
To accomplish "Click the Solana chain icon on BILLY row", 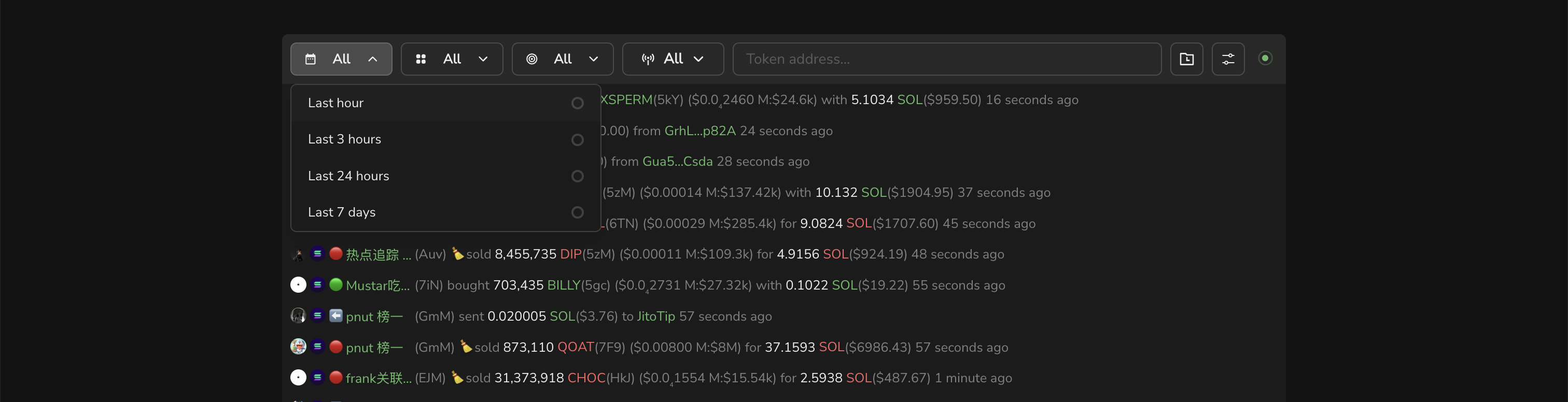I will 317,284.
